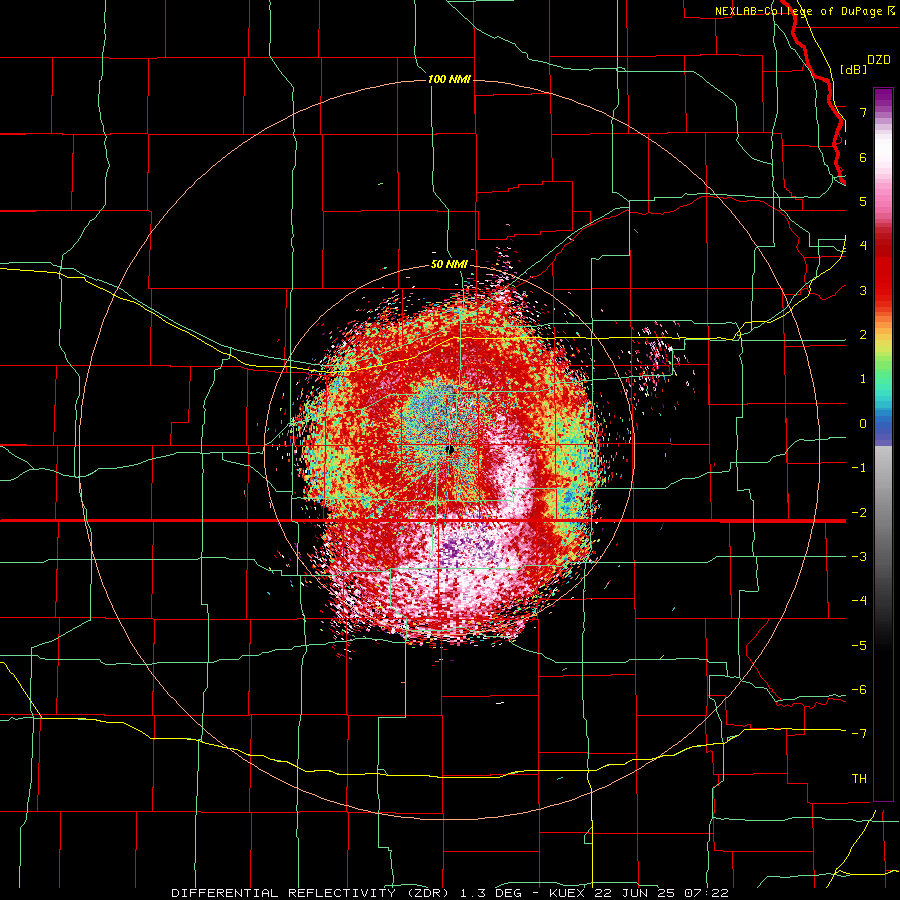Click the TH label on legend
Viewport: 900px width, 900px height.
pyautogui.click(x=859, y=779)
